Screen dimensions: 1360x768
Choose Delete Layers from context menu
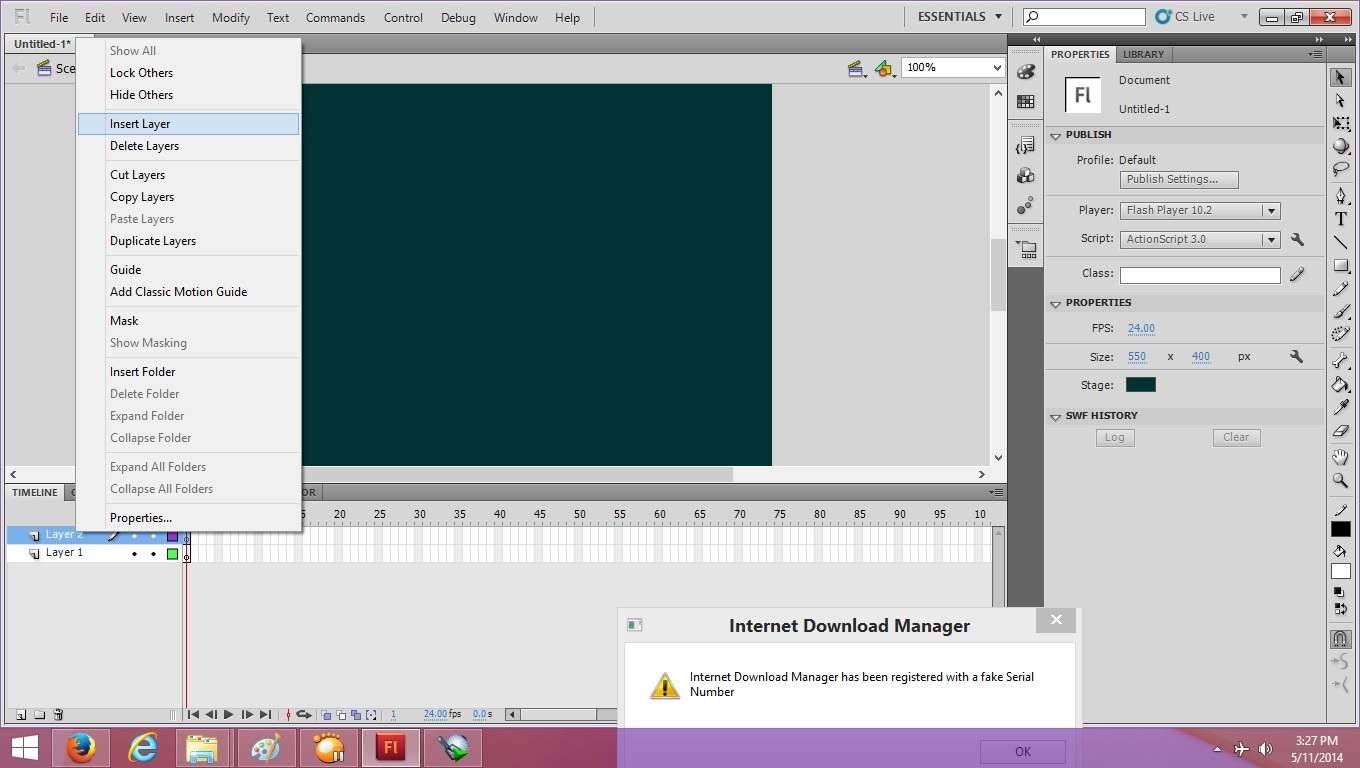(188, 146)
